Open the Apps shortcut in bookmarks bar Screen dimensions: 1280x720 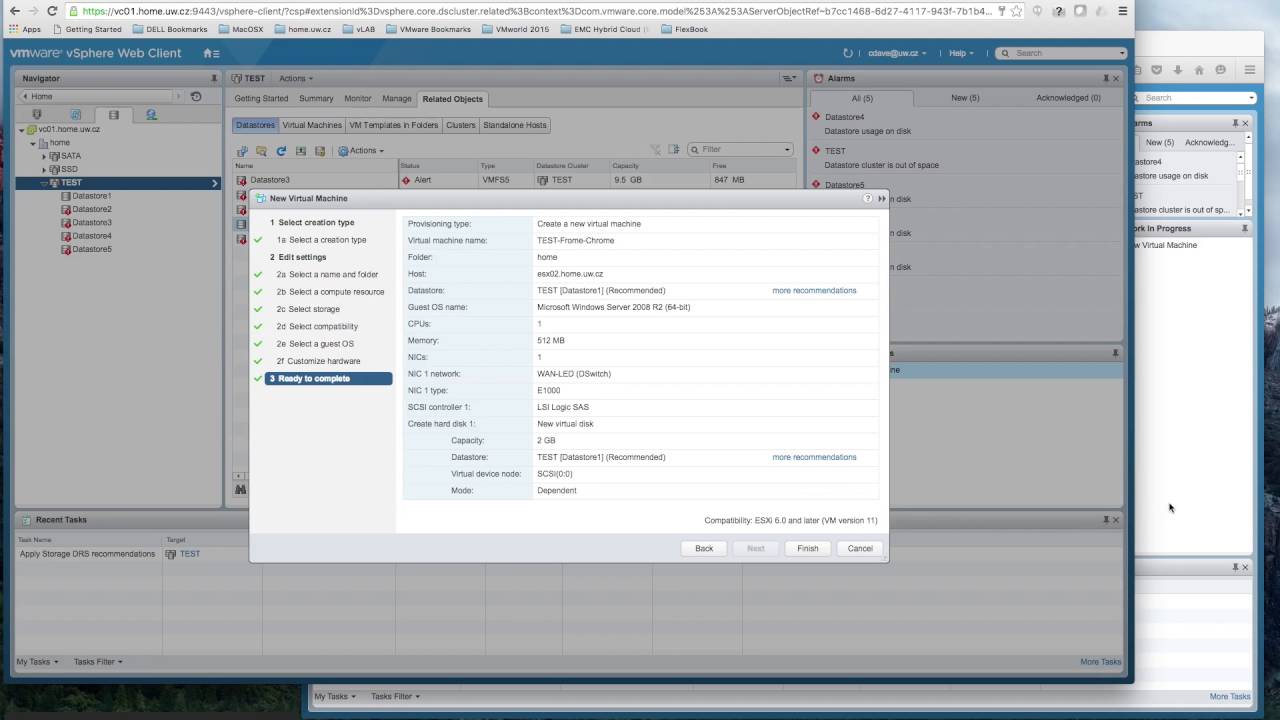pos(25,29)
